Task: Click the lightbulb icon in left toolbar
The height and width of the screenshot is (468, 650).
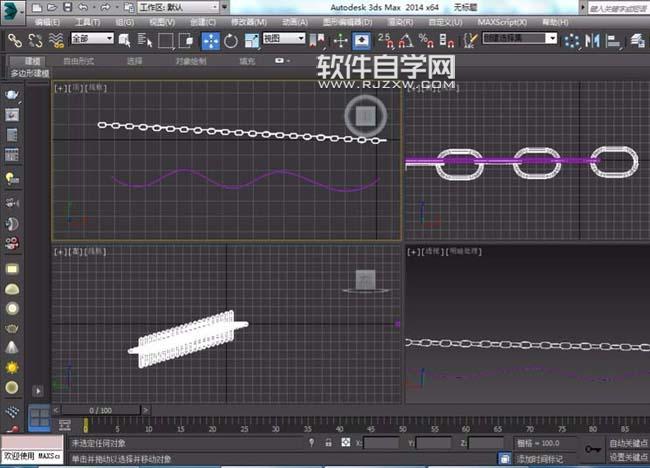Action: [12, 178]
